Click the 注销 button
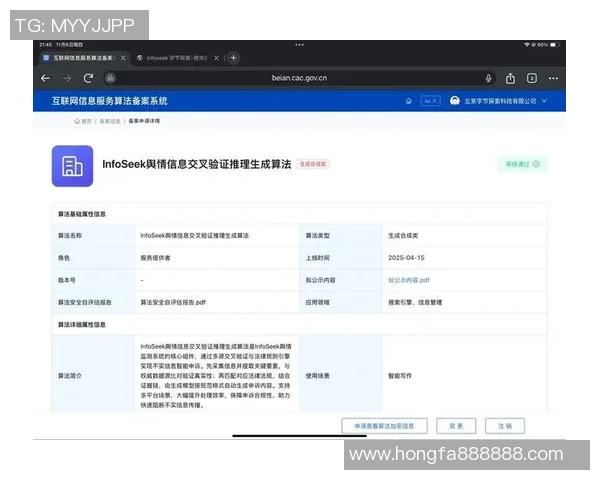 click(505, 426)
